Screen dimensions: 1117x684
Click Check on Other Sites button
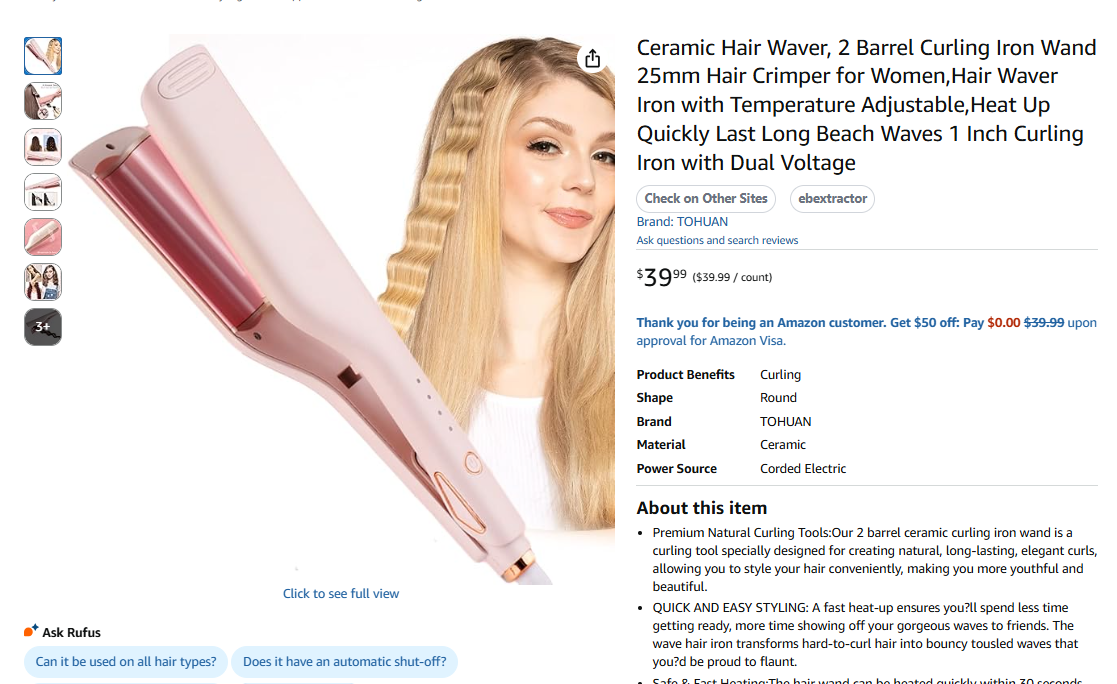706,199
